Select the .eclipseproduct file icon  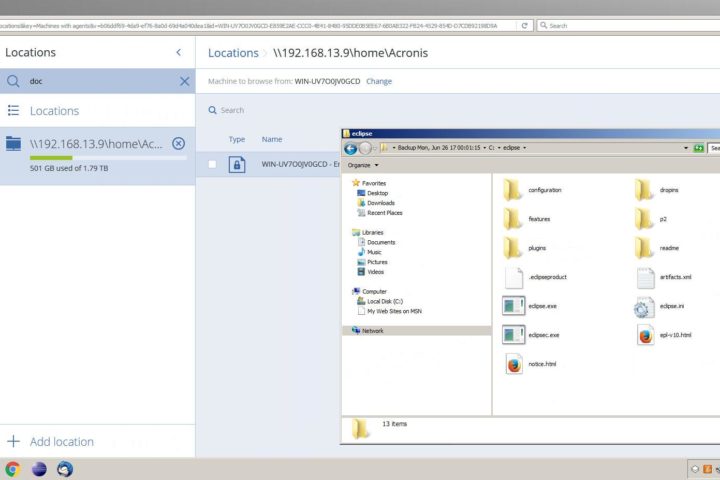coord(513,277)
